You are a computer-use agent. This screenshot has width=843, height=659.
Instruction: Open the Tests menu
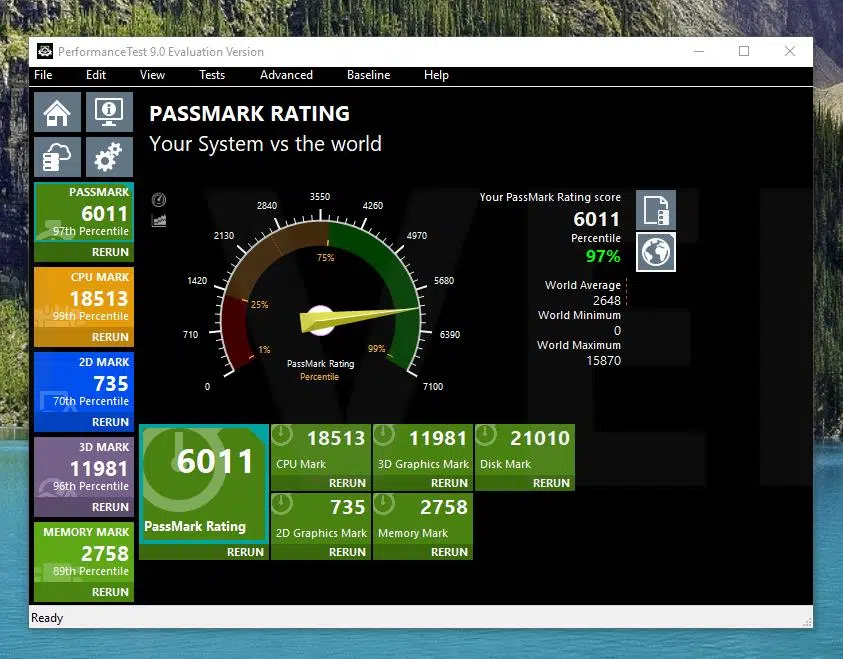click(x=212, y=75)
